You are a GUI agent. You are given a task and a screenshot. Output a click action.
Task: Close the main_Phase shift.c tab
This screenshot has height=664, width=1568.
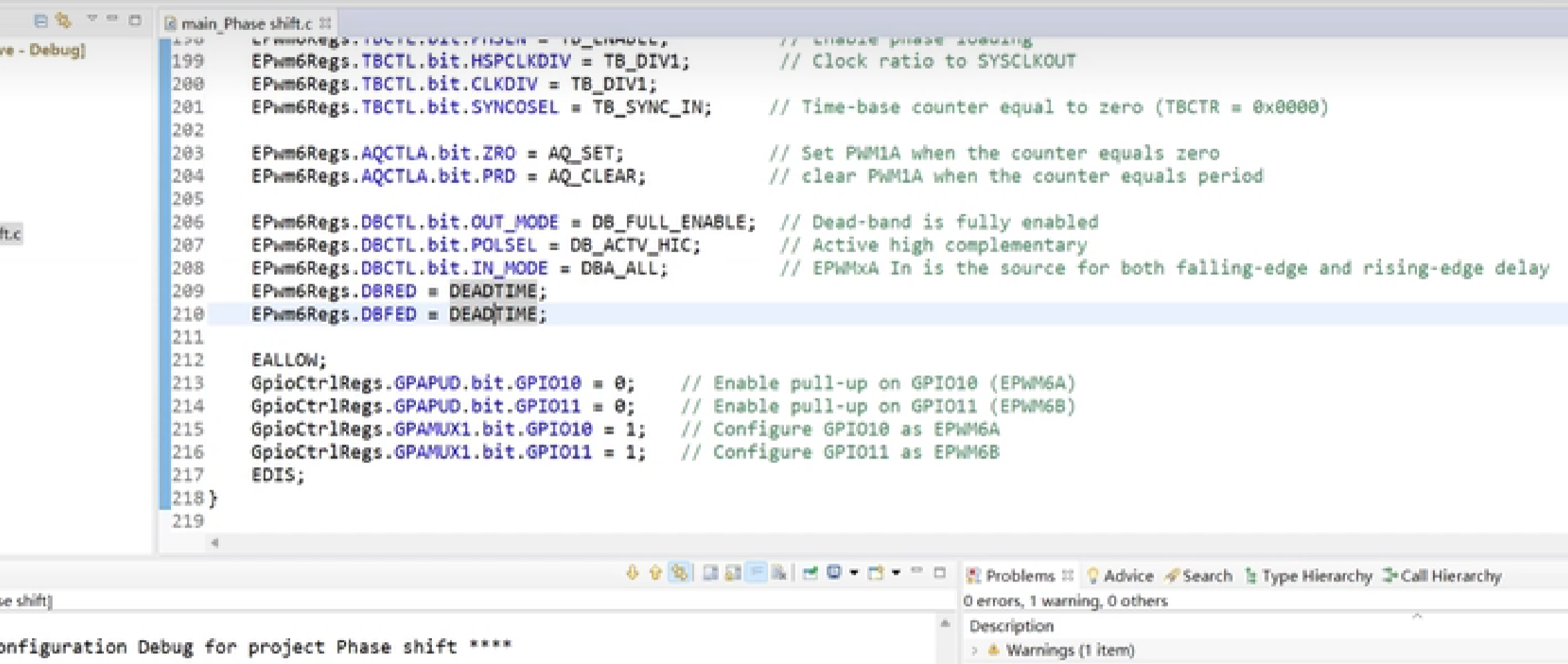(x=325, y=23)
